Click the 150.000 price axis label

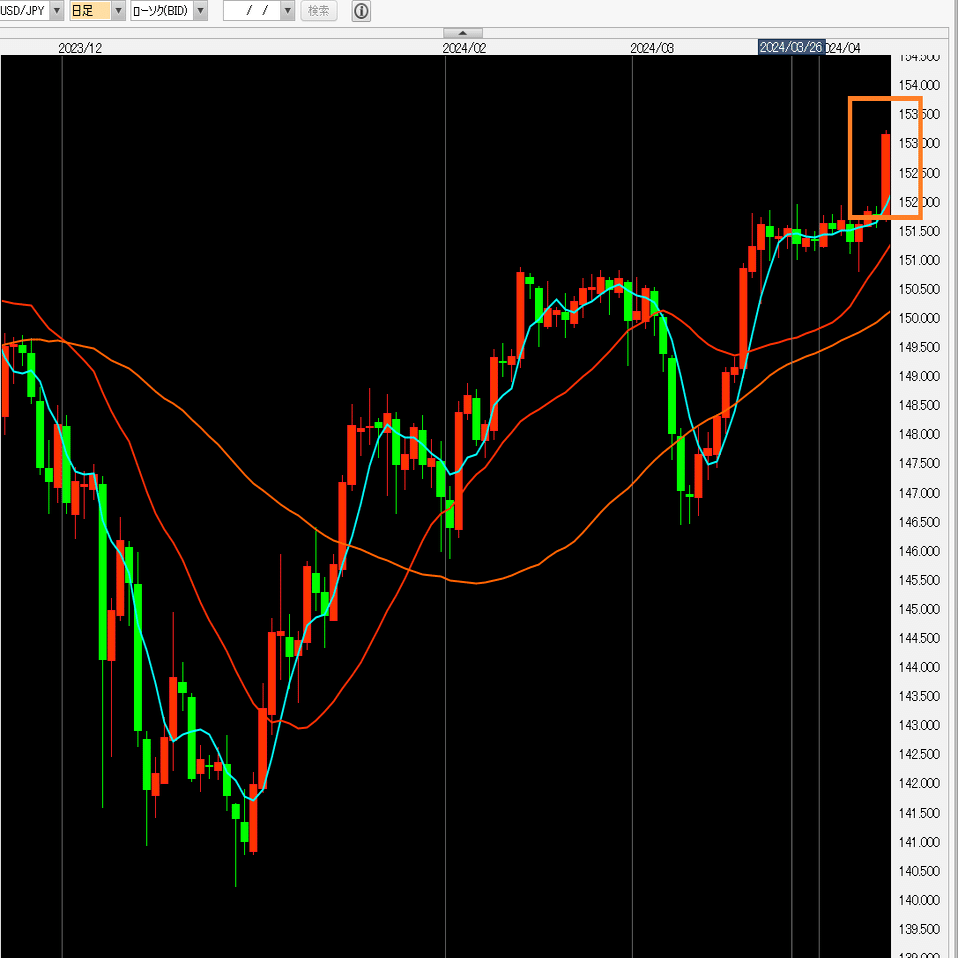point(919,318)
